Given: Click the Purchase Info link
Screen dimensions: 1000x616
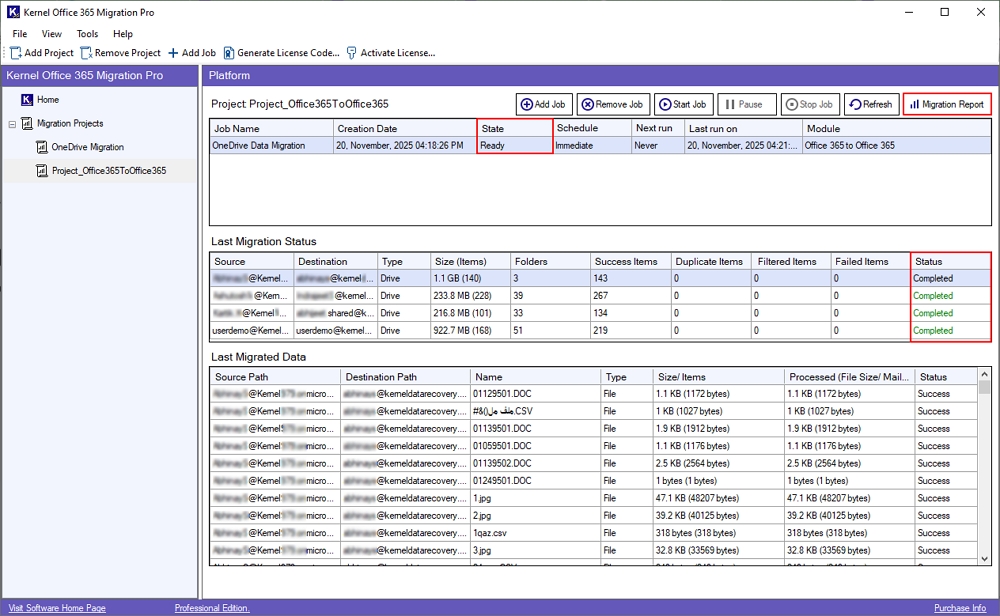Looking at the screenshot, I should tap(959, 608).
